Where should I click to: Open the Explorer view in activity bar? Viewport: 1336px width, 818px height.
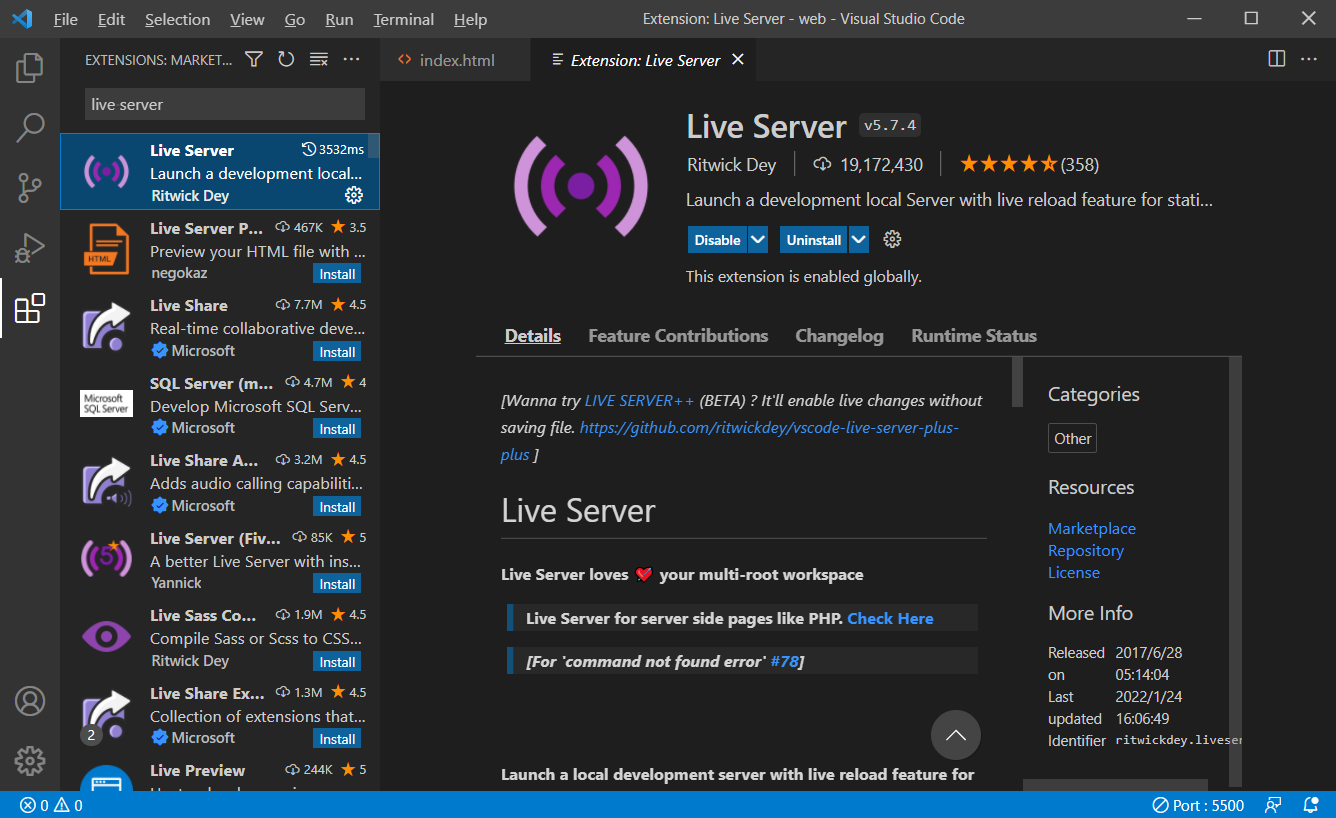click(30, 68)
